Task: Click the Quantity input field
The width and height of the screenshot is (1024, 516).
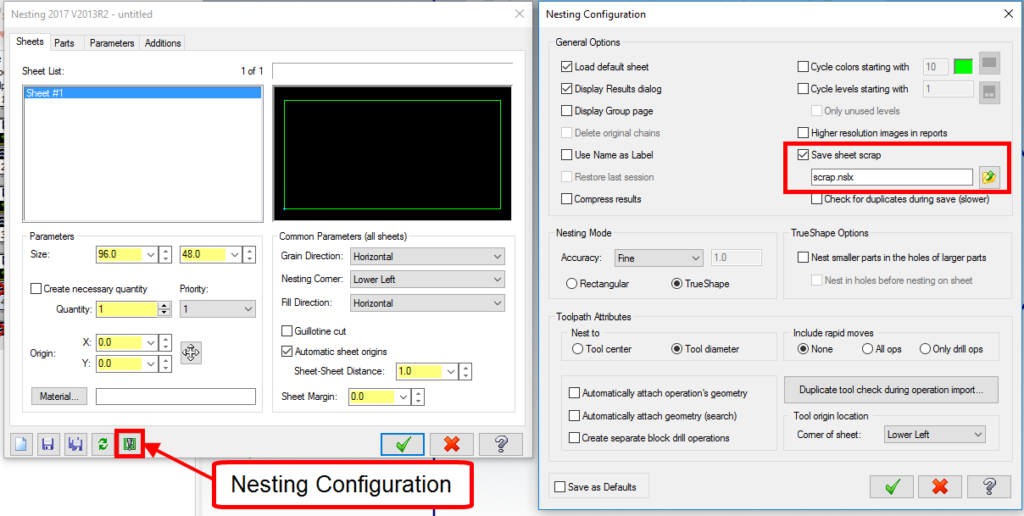Action: tap(127, 309)
